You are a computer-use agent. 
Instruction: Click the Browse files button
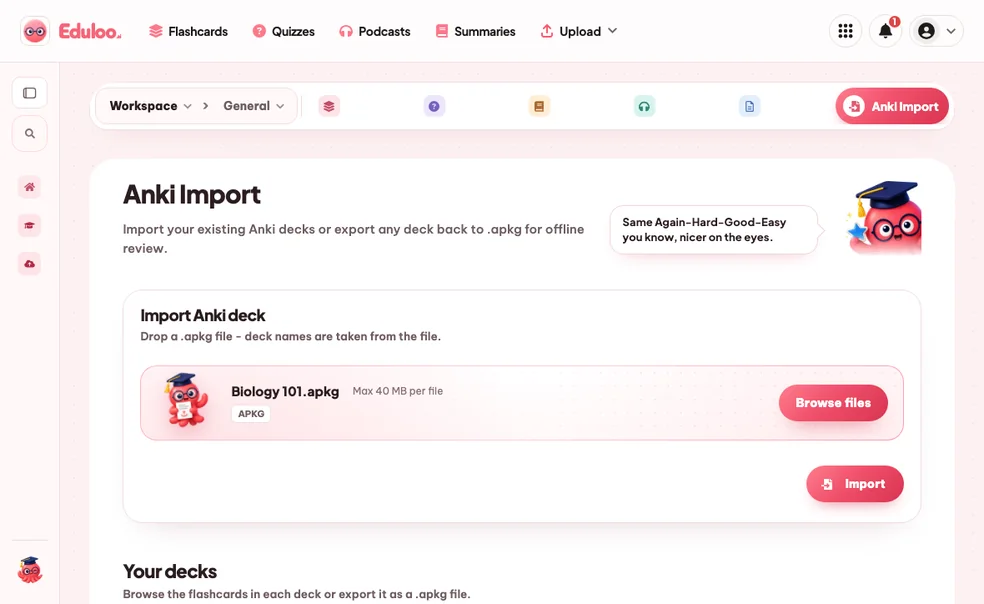[833, 402]
